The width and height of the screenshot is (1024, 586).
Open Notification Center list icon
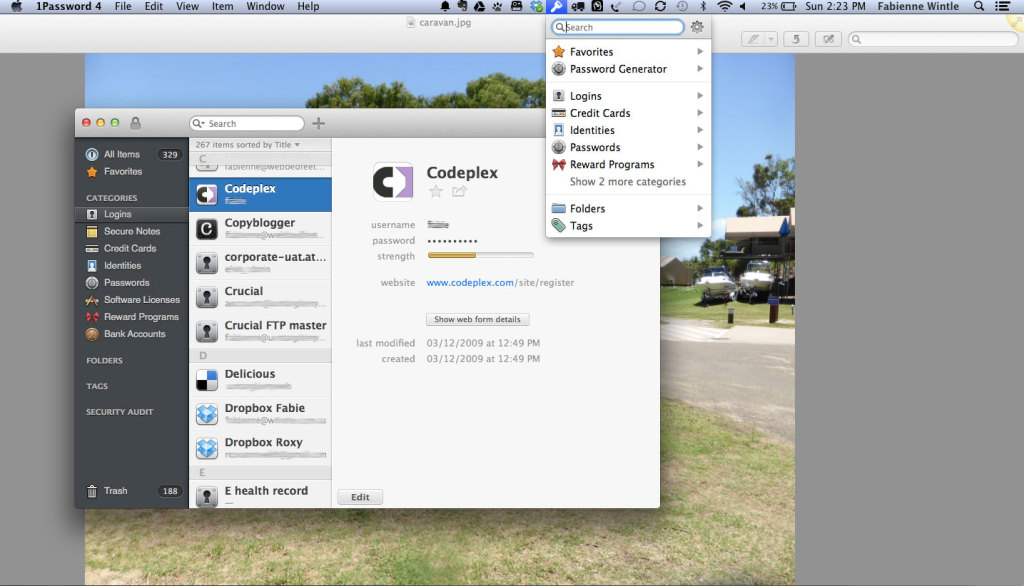[1002, 7]
